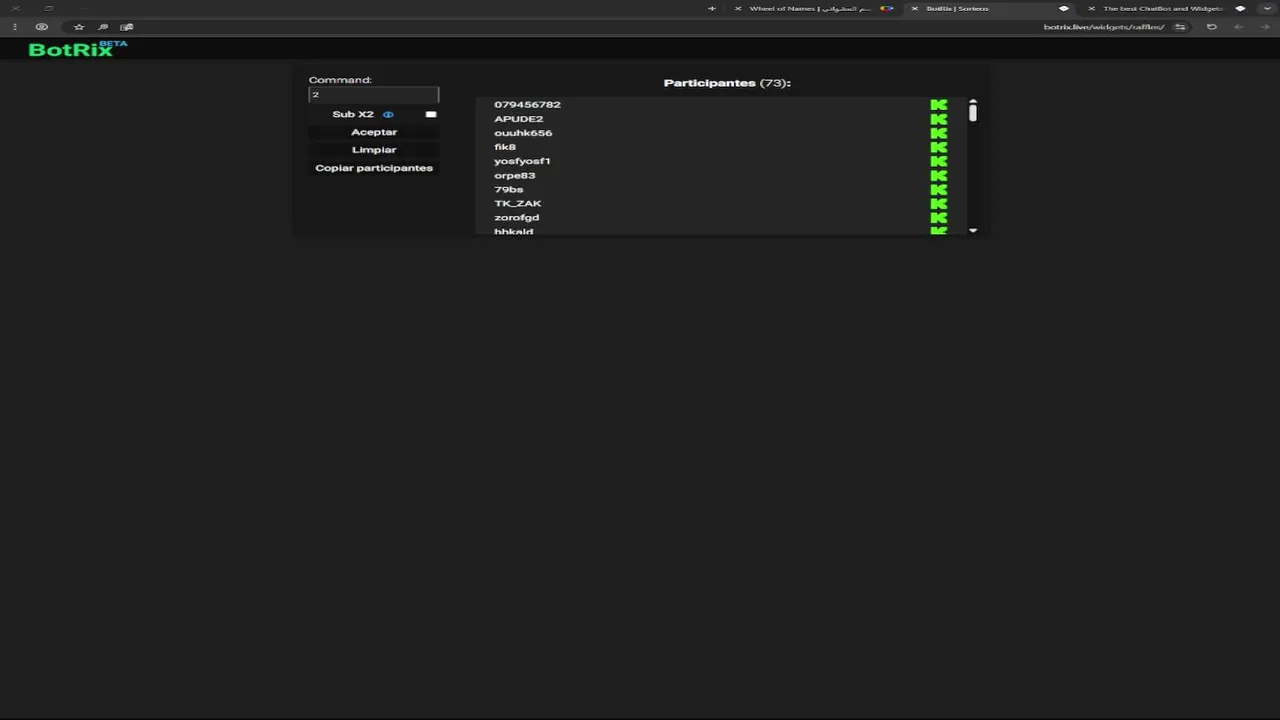
Task: Switch to the Wheel of Names tab
Action: [x=815, y=8]
